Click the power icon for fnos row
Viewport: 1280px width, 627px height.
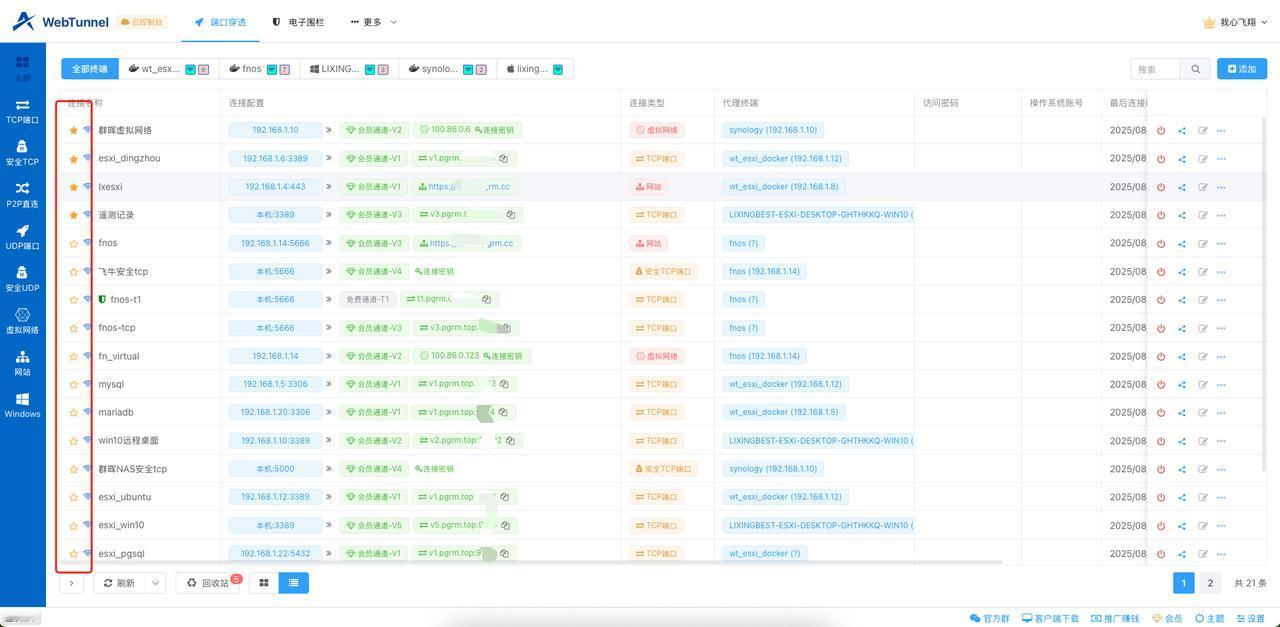(1161, 243)
